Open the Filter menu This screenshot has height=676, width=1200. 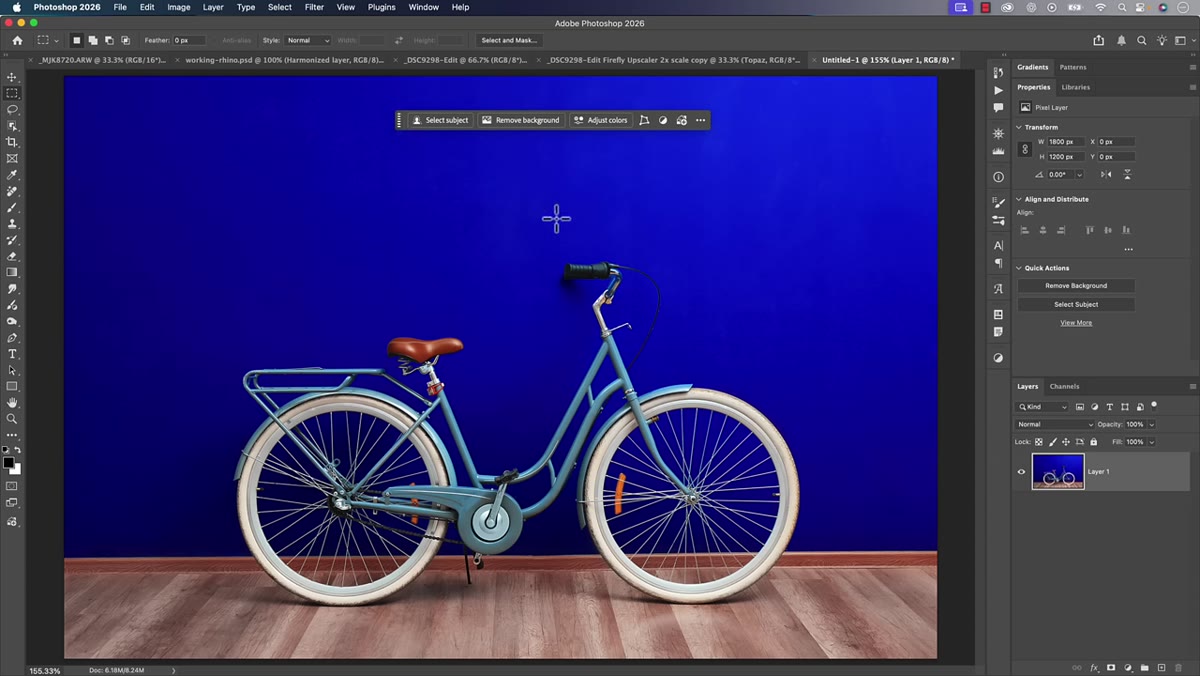point(314,7)
